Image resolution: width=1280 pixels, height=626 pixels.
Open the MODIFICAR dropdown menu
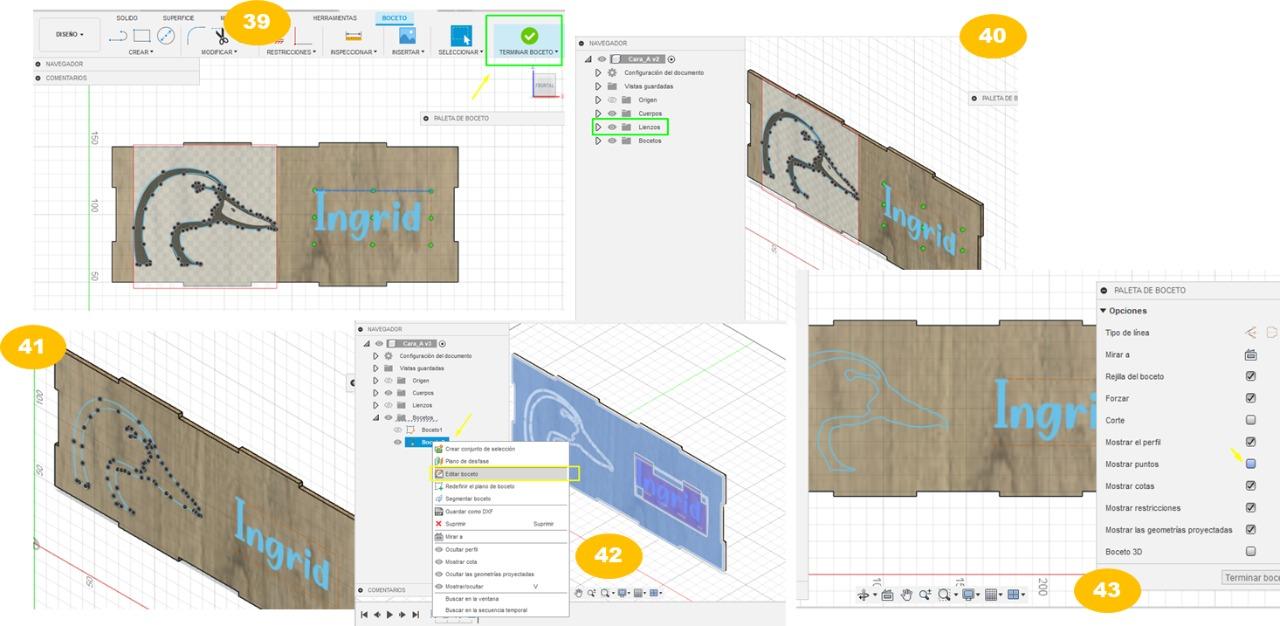pos(219,52)
